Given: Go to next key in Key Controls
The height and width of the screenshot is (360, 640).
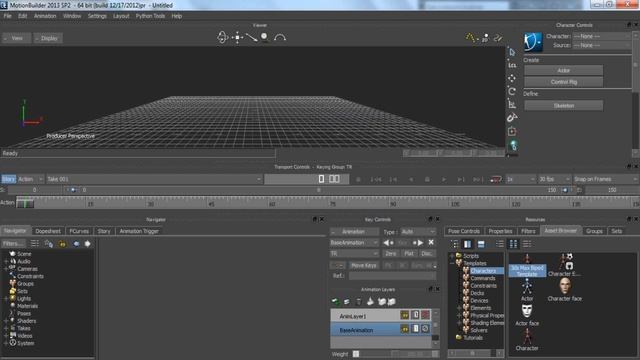Looking at the screenshot, I should click(418, 242).
